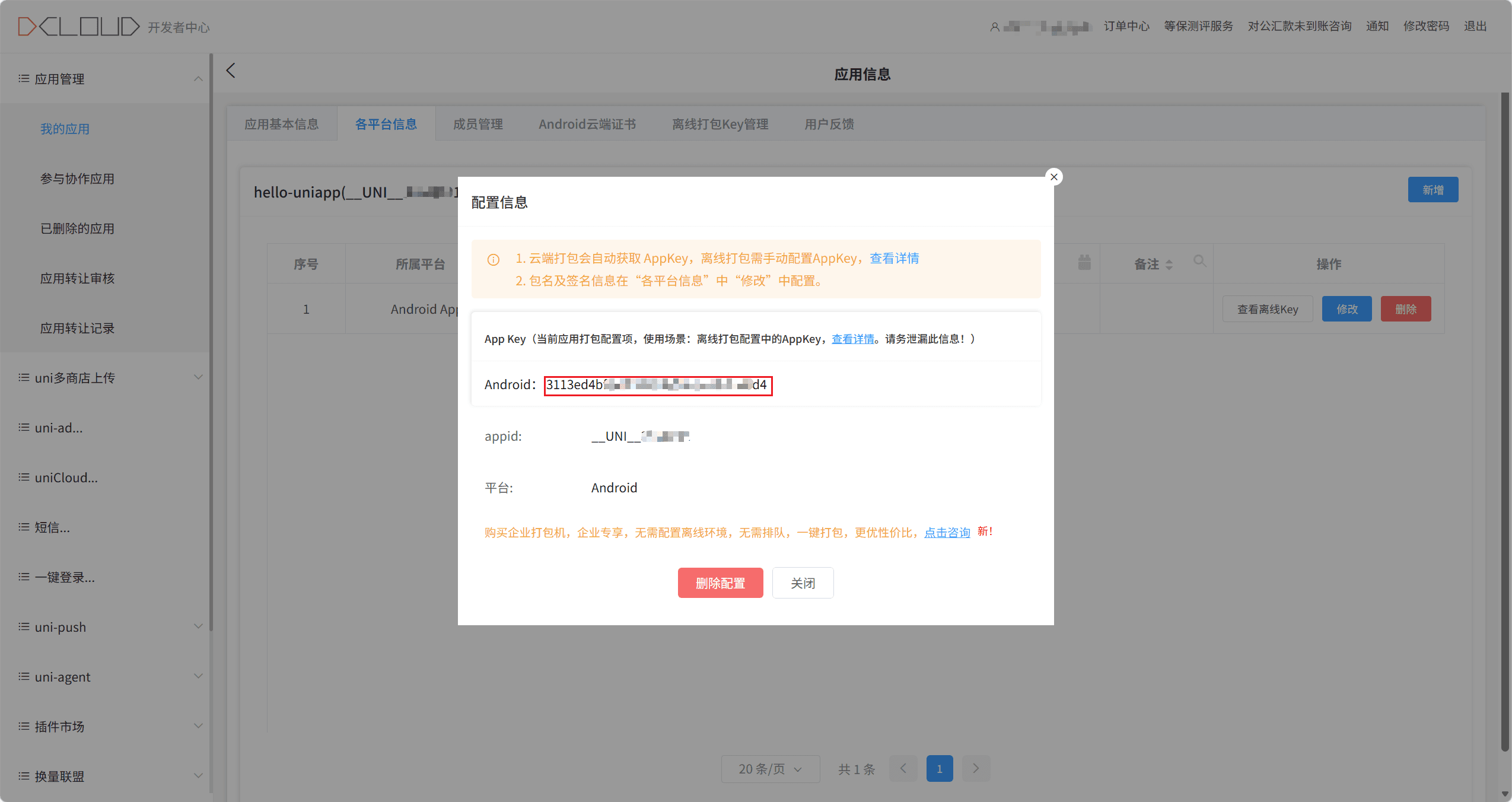Image resolution: width=1512 pixels, height=802 pixels.
Task: Click the 关闭 button in dialog
Action: [803, 583]
